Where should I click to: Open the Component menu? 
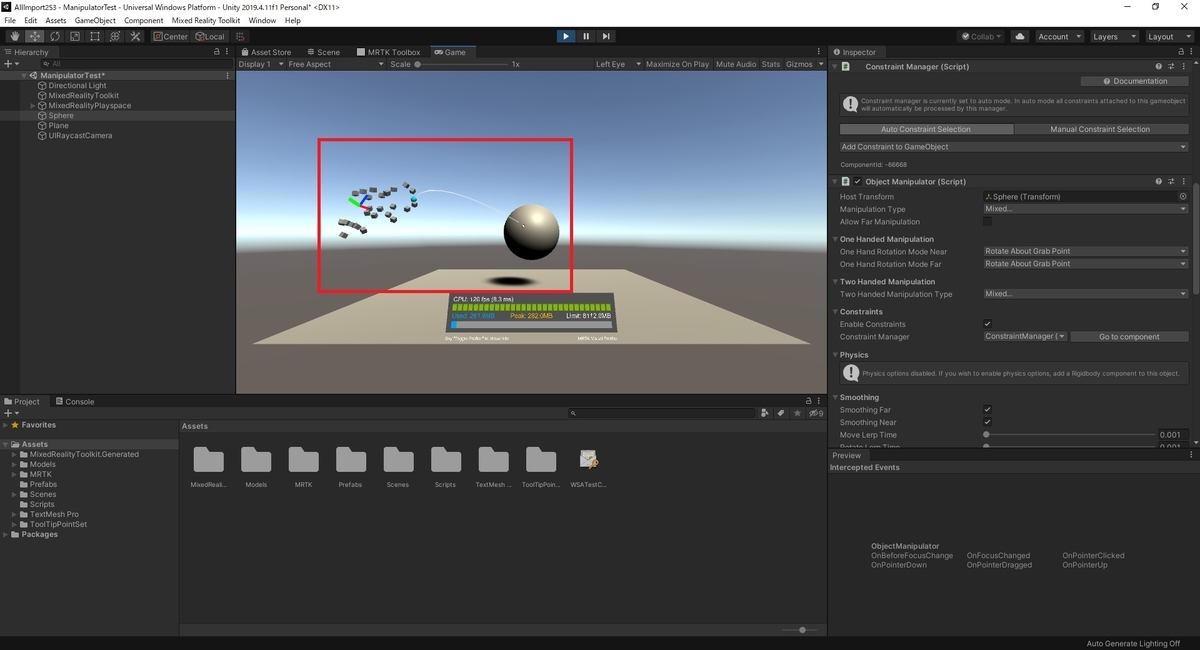[144, 20]
